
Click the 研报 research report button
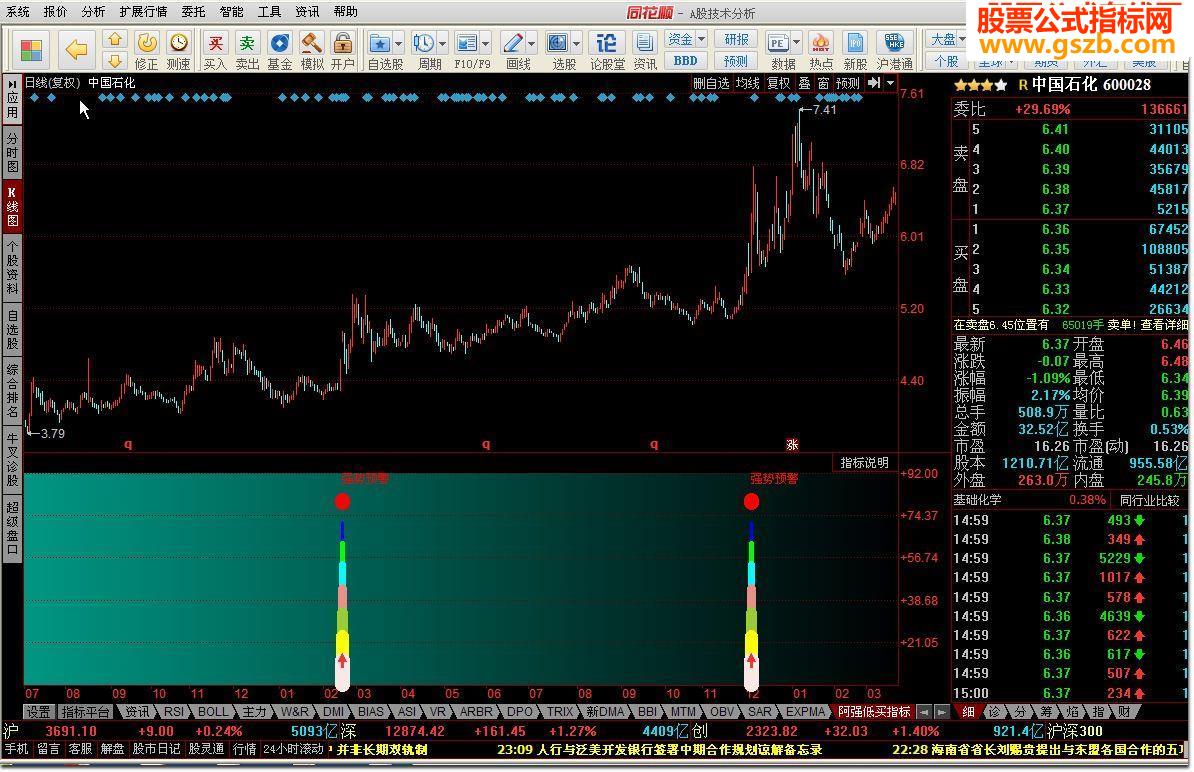(736, 39)
